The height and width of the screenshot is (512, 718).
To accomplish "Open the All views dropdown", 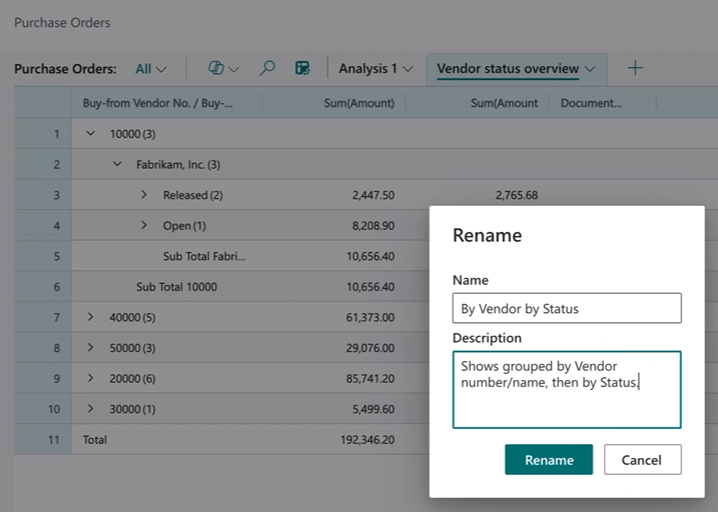I will [x=151, y=69].
